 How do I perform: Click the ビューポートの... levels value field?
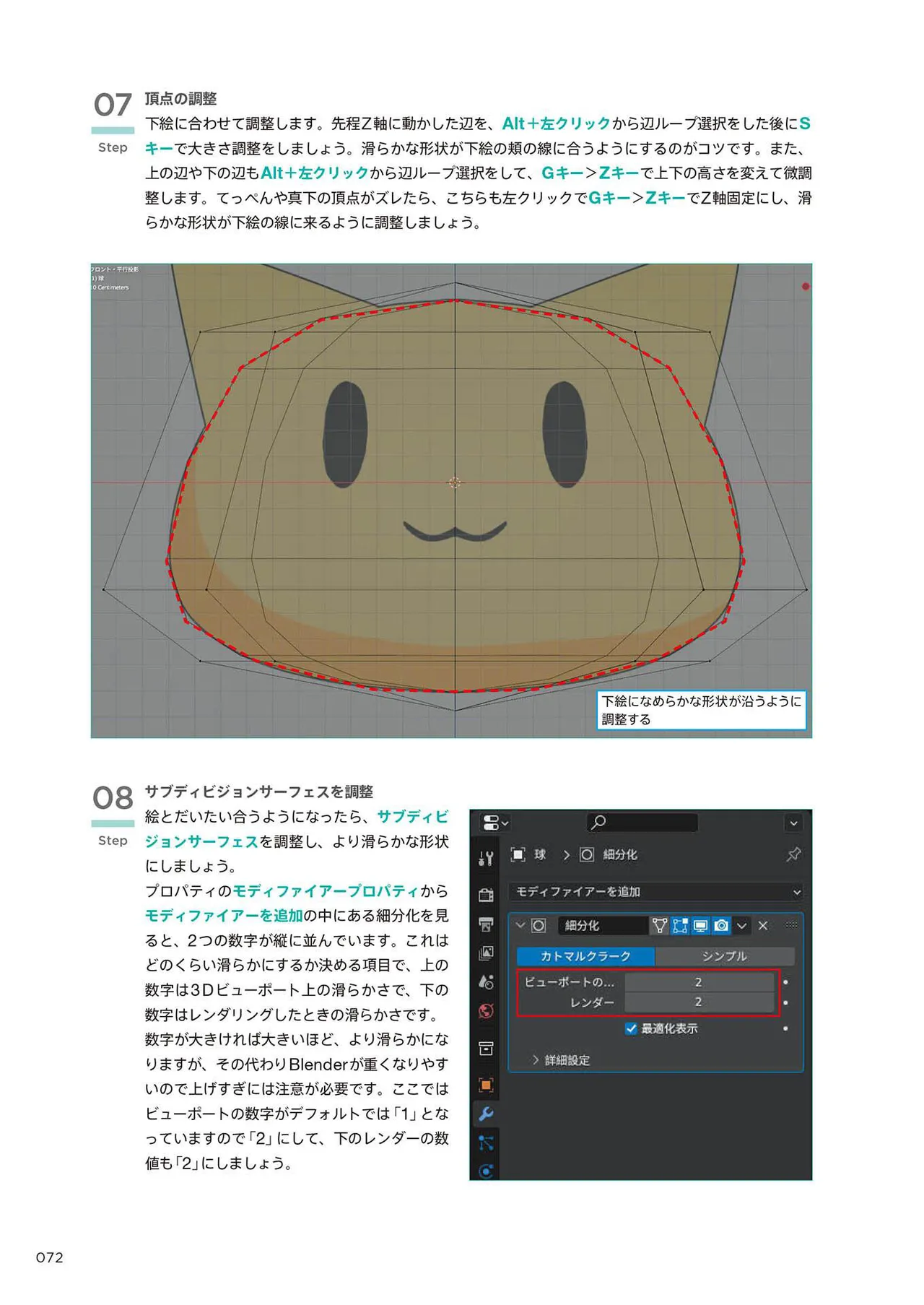(699, 982)
